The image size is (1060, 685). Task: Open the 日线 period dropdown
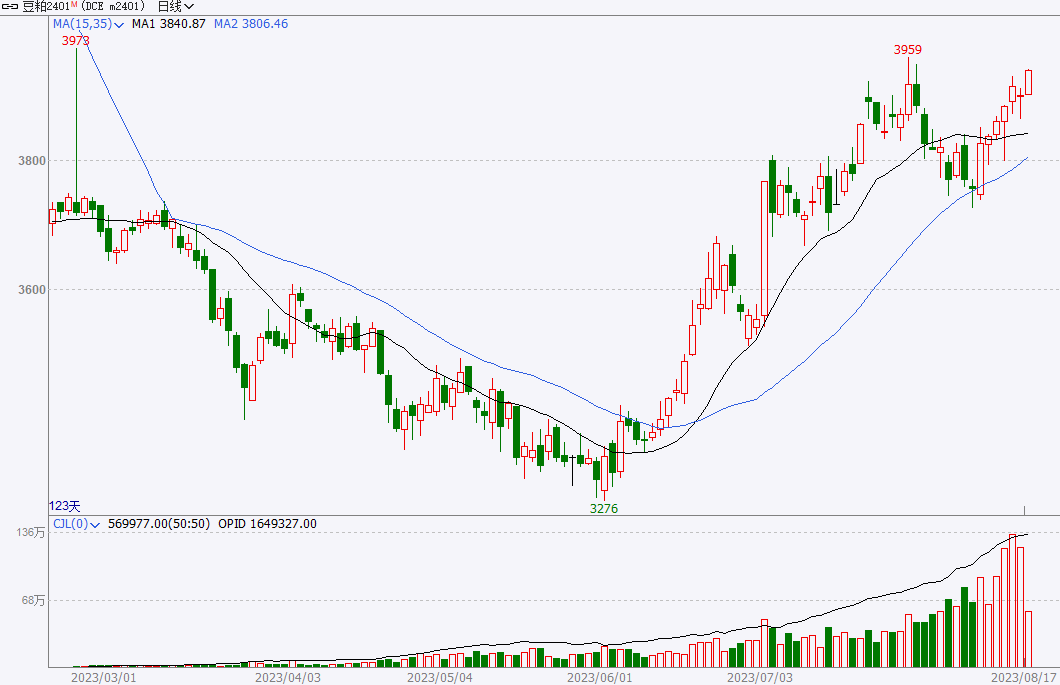coord(176,7)
